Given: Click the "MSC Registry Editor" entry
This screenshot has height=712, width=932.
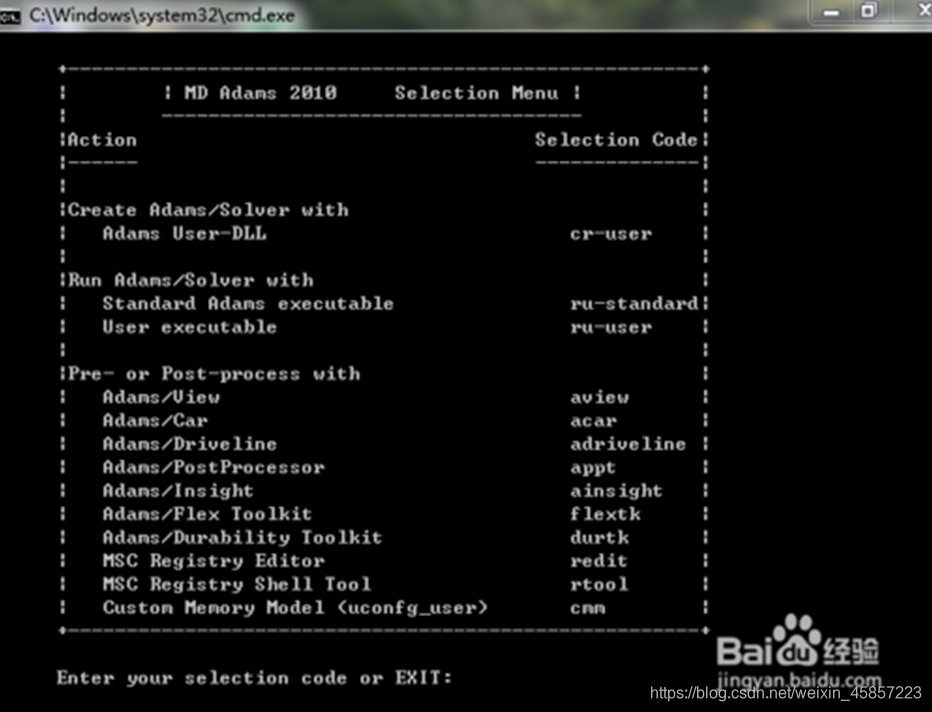Looking at the screenshot, I should point(213,560).
